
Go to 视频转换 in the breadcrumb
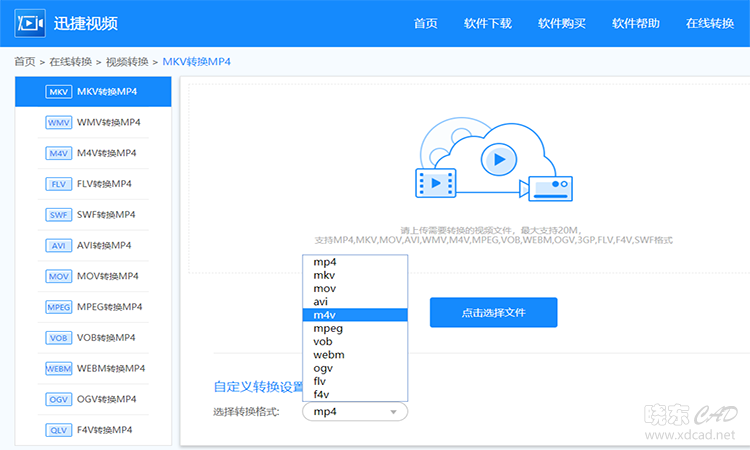click(127, 62)
